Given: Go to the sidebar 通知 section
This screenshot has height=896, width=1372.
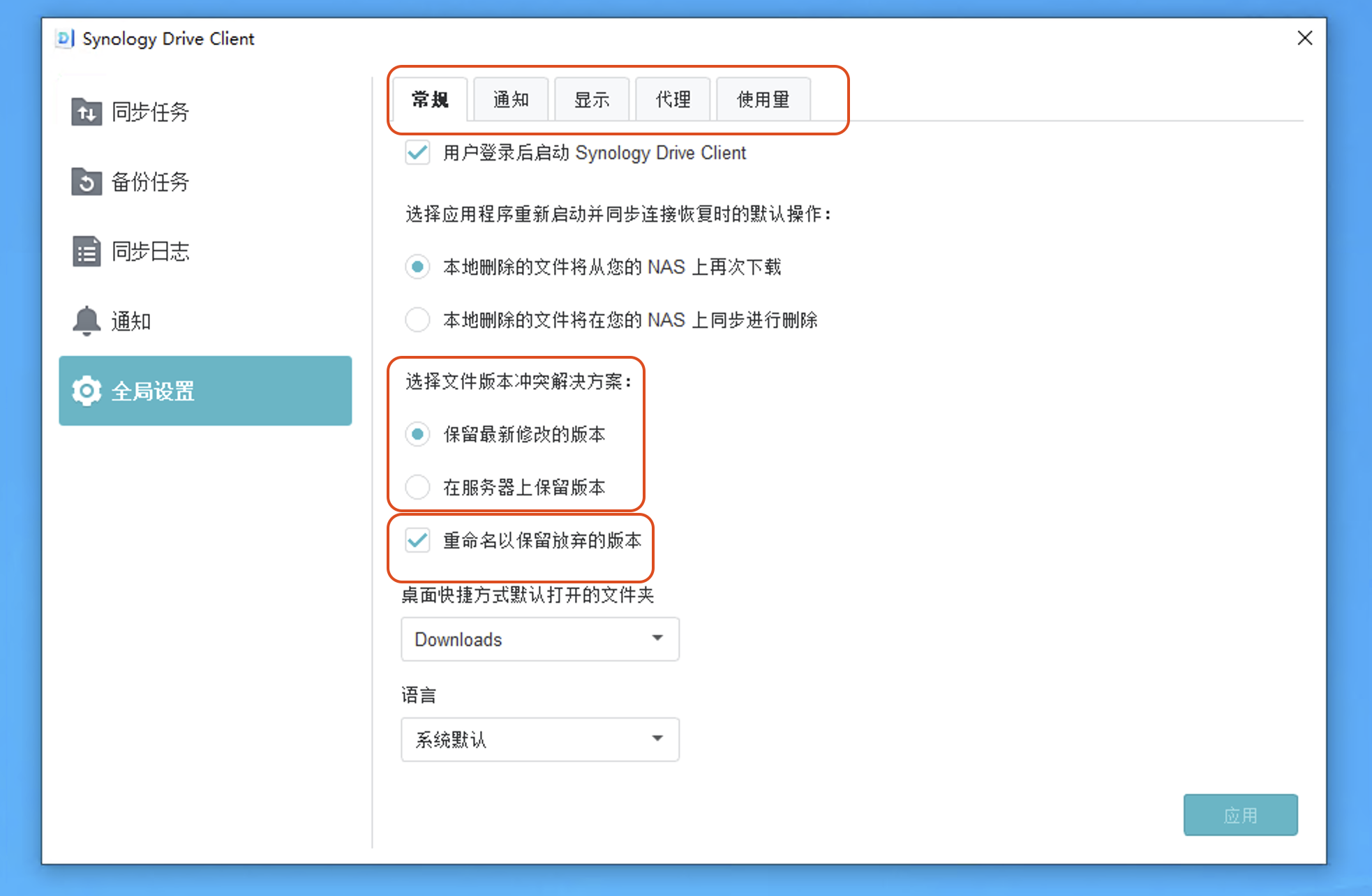Looking at the screenshot, I should tap(205, 321).
